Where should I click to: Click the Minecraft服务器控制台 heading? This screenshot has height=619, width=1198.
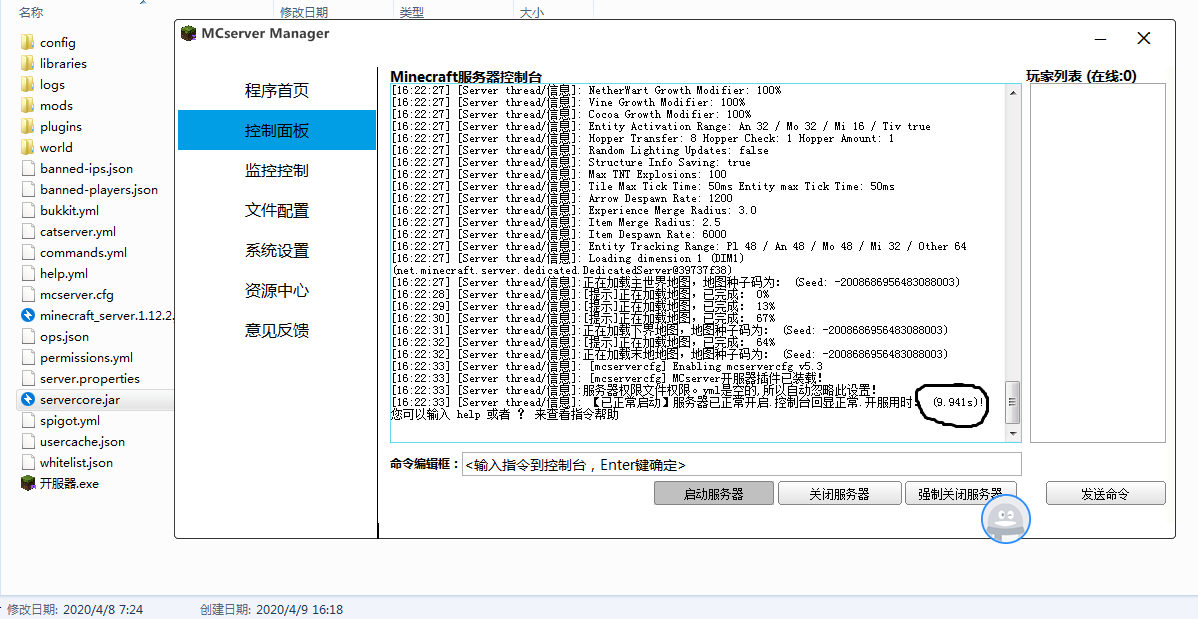(x=466, y=76)
